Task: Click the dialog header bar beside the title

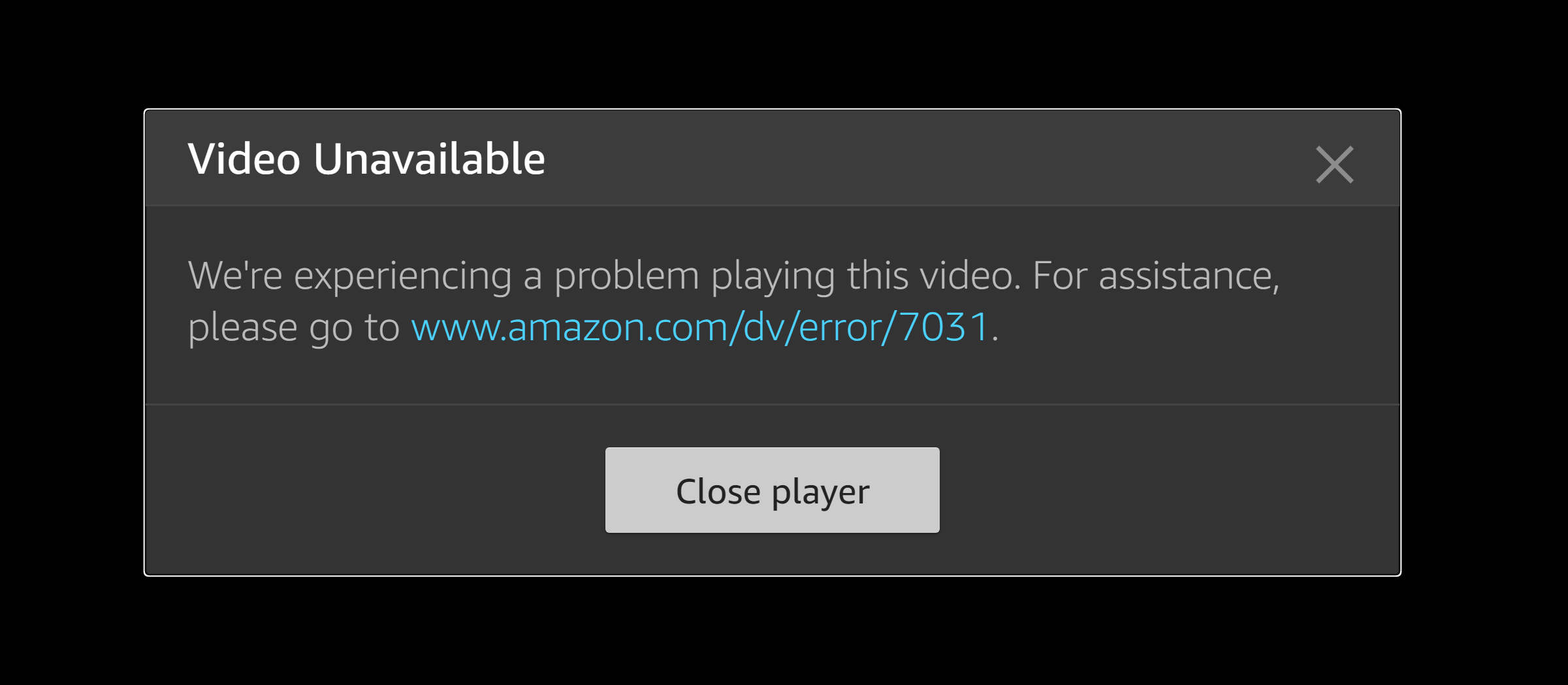Action: (914, 159)
